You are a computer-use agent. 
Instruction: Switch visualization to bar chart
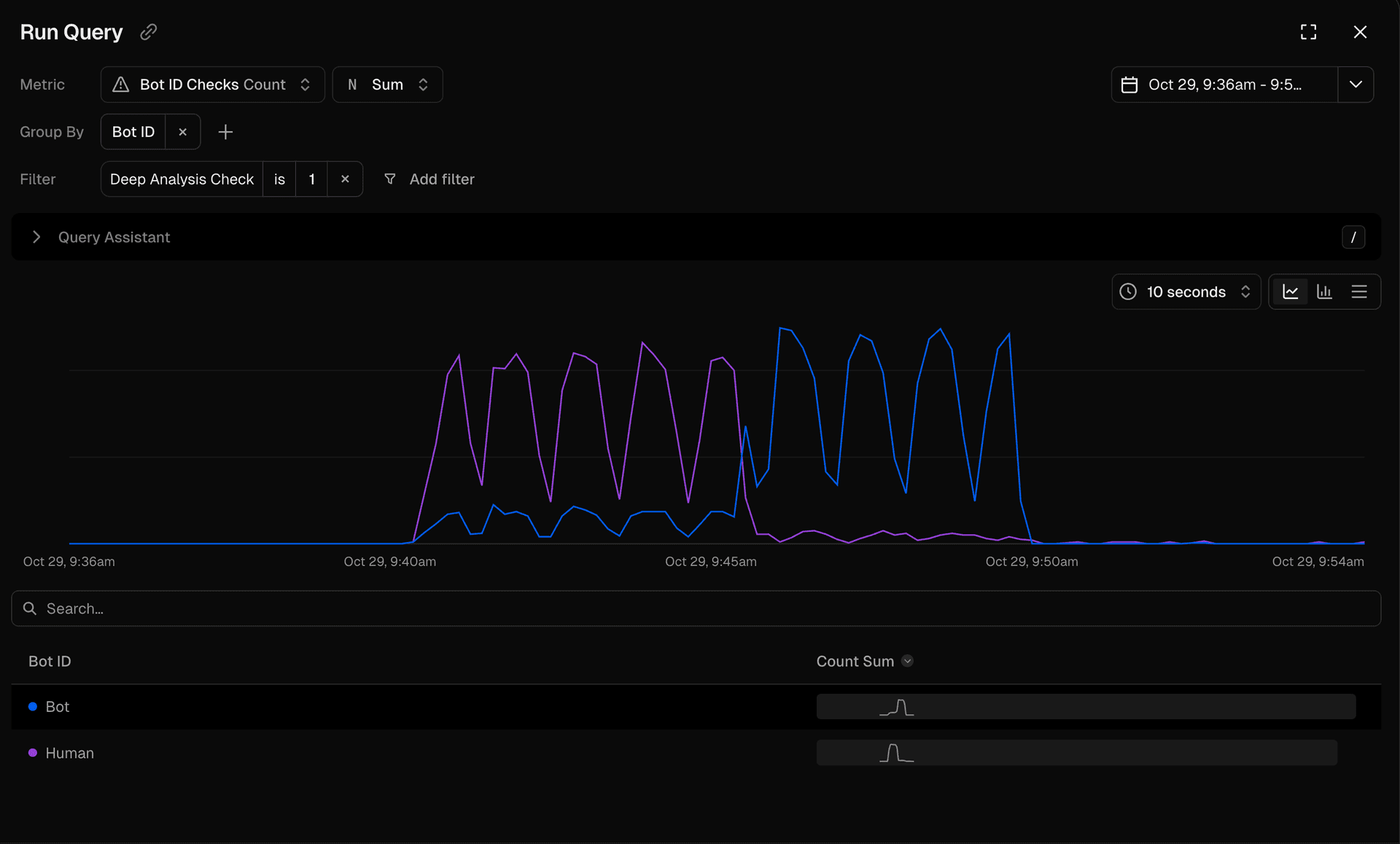(x=1325, y=291)
